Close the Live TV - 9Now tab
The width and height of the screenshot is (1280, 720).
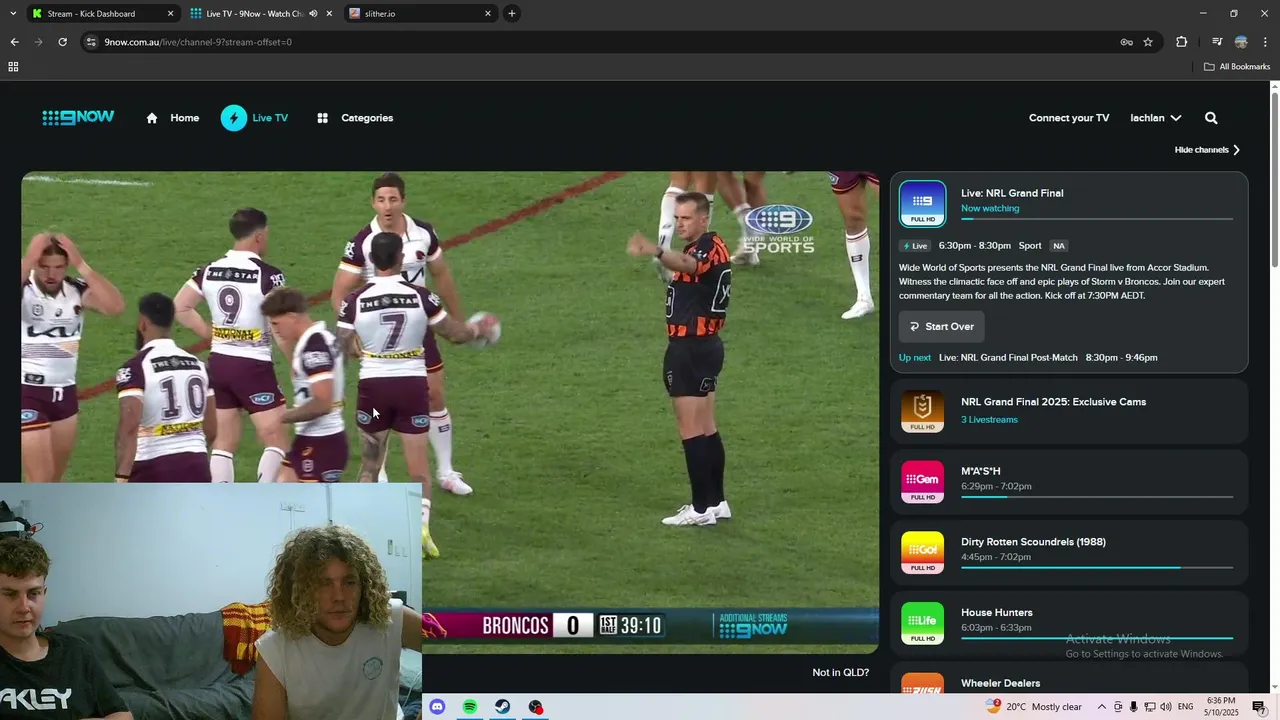329,14
